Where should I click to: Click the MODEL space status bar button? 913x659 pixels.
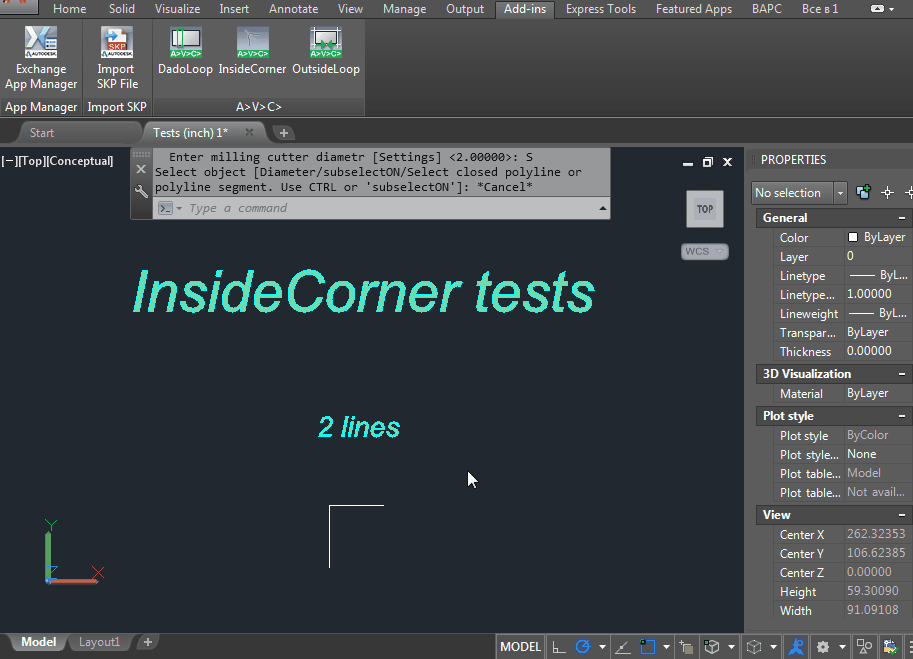[x=521, y=646]
